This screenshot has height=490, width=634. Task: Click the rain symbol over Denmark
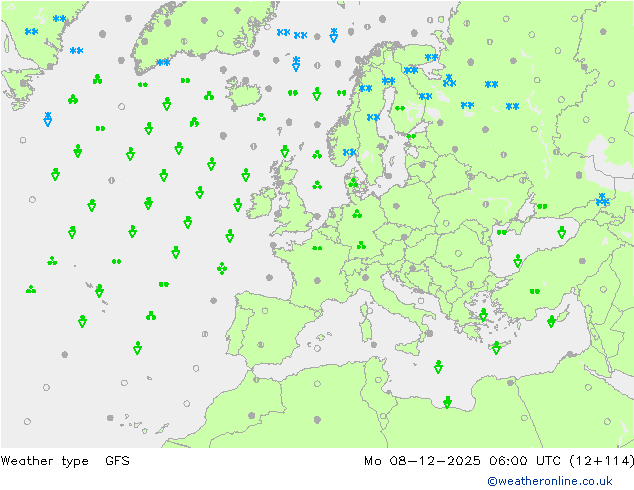(353, 183)
